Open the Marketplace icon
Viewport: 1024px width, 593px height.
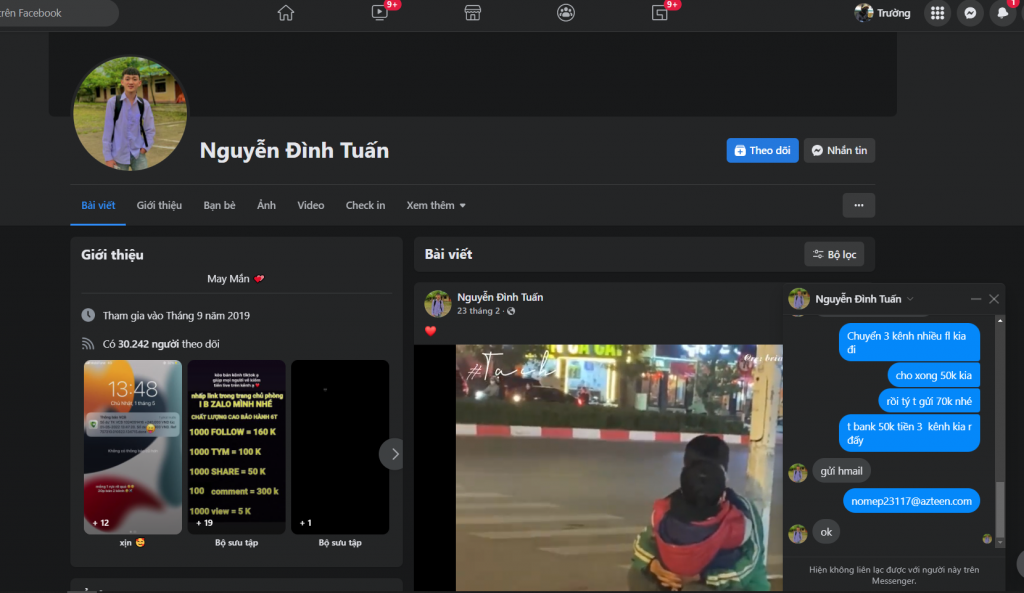(473, 13)
